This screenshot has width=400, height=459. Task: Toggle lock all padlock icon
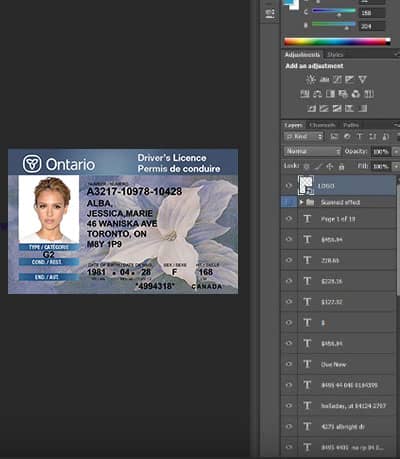click(341, 166)
